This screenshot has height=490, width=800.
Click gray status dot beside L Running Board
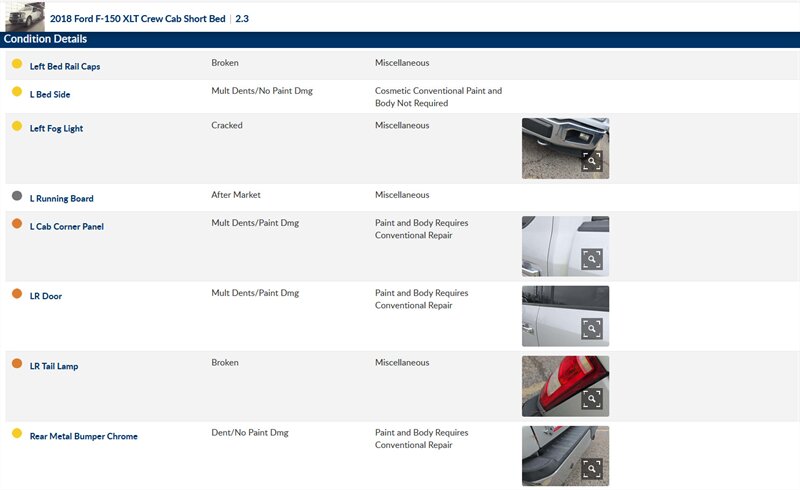[x=17, y=196]
